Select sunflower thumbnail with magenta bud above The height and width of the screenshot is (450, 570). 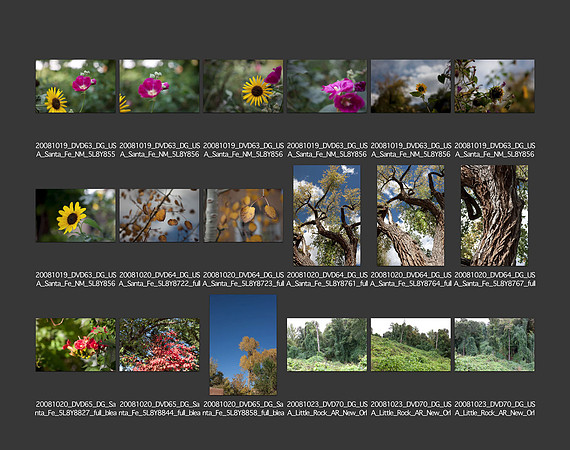point(243,86)
